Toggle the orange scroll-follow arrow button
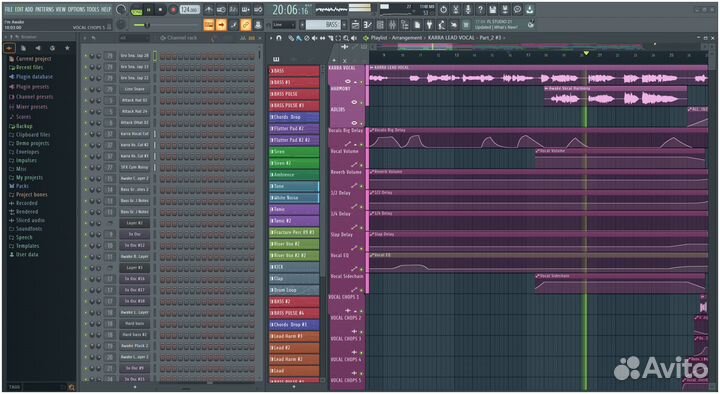 point(221,25)
